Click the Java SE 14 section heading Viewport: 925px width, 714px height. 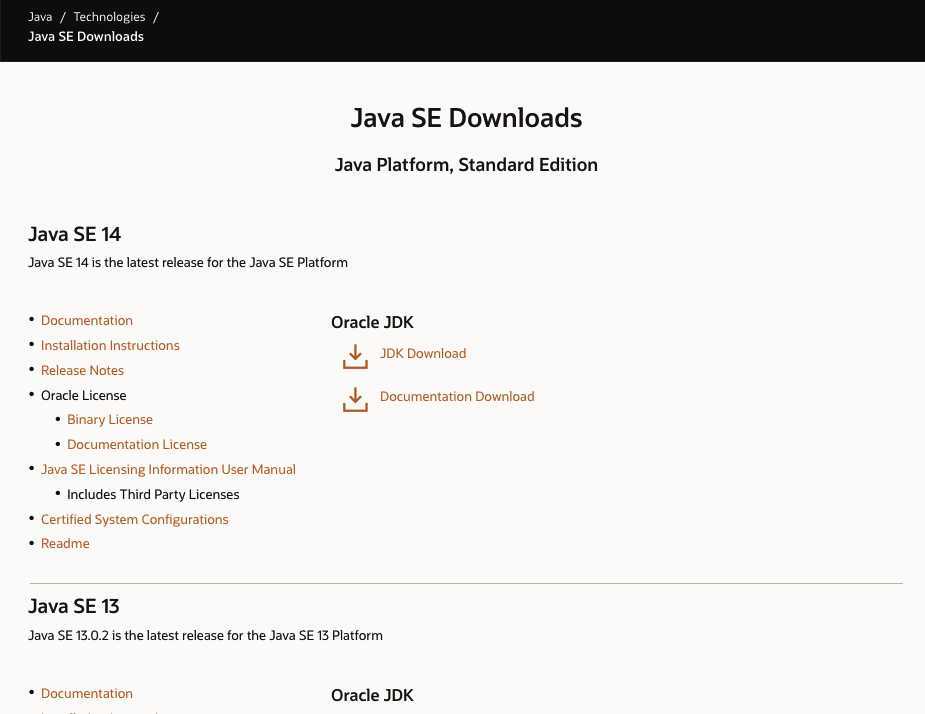pyautogui.click(x=74, y=234)
